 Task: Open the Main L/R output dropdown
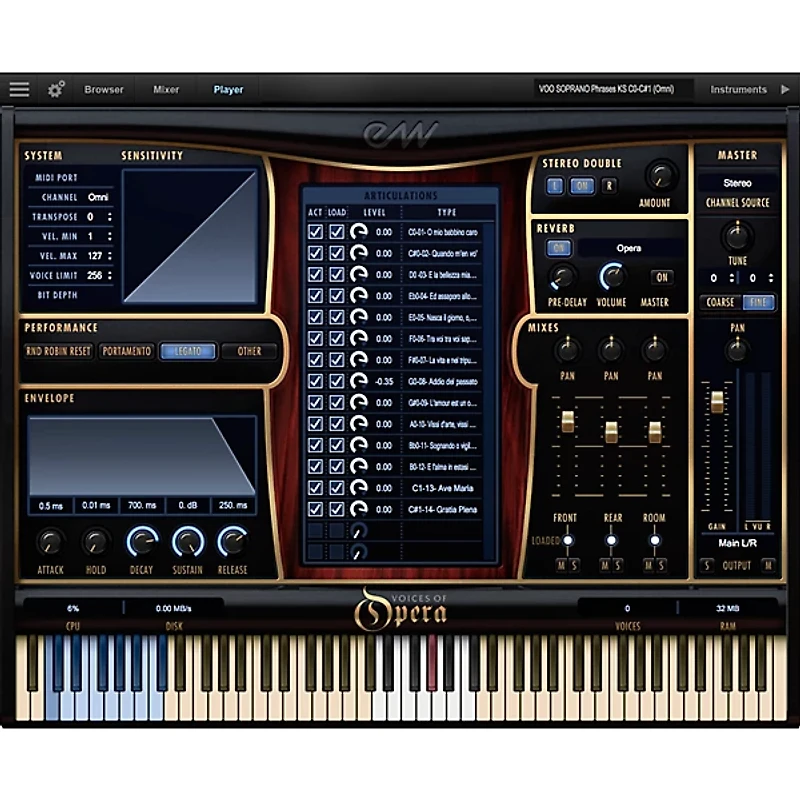pos(737,543)
